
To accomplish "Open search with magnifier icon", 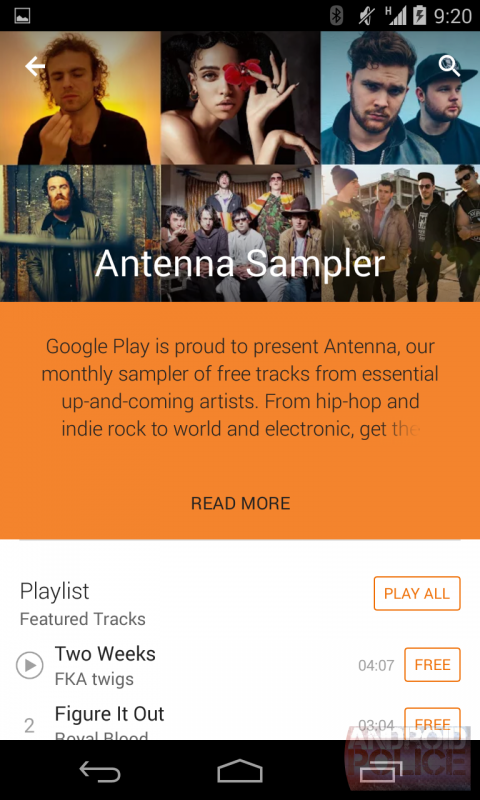I will (449, 66).
